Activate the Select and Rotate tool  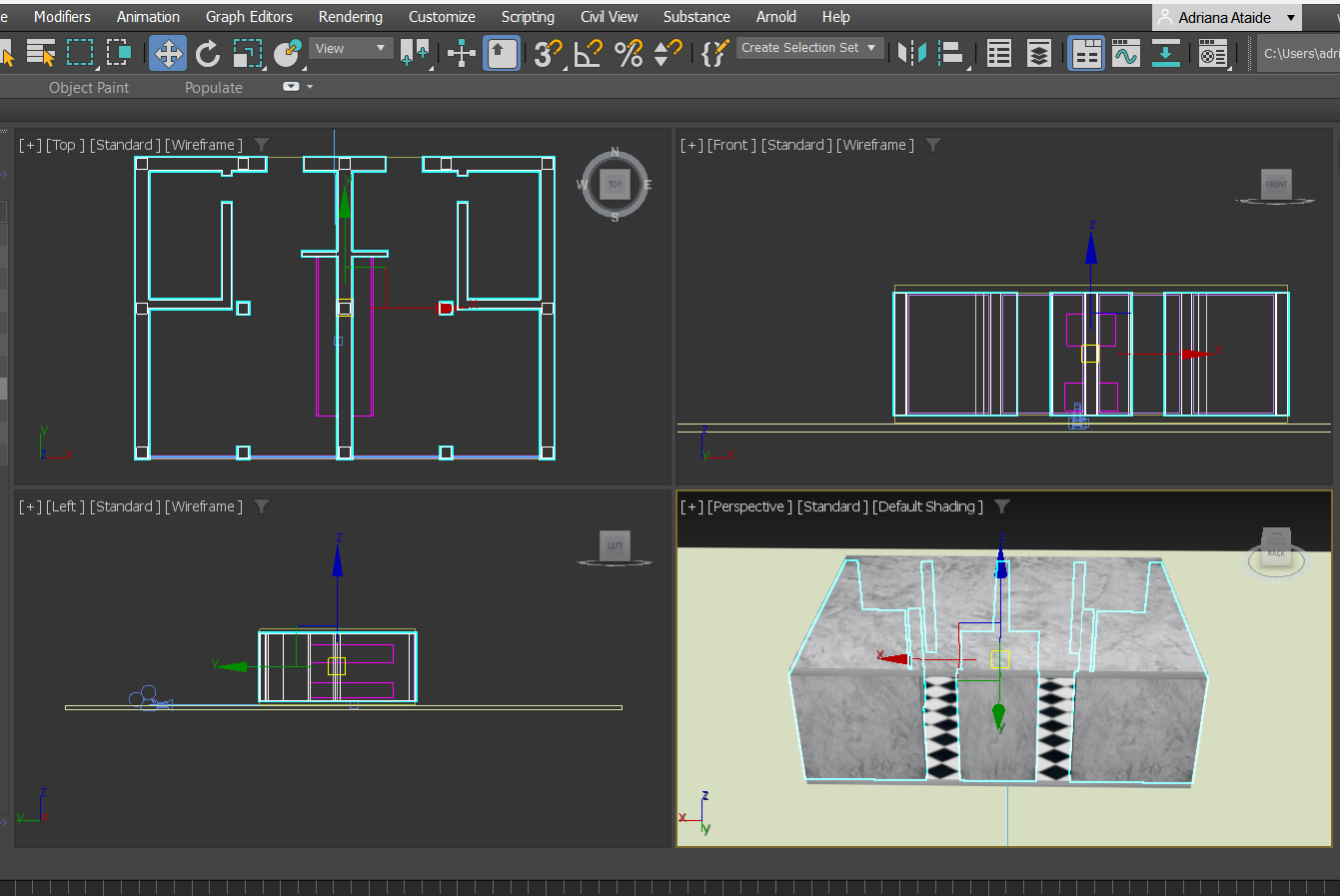click(208, 53)
